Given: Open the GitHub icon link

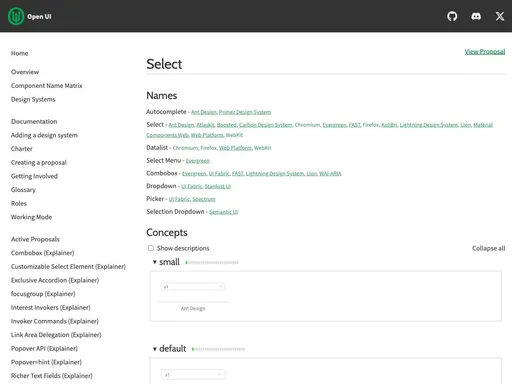Looking at the screenshot, I should click(x=452, y=16).
